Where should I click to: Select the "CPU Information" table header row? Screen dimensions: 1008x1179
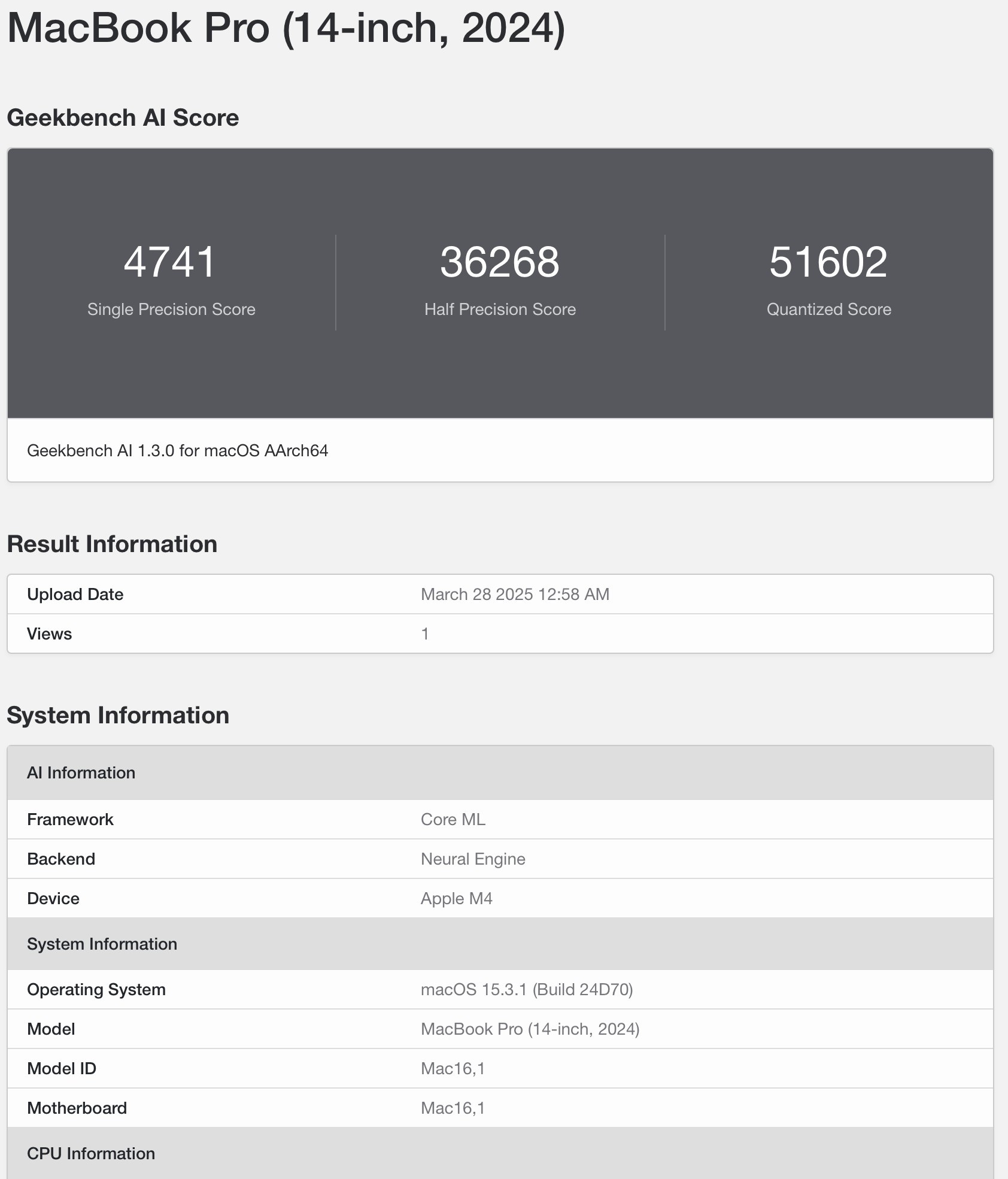(x=500, y=1153)
